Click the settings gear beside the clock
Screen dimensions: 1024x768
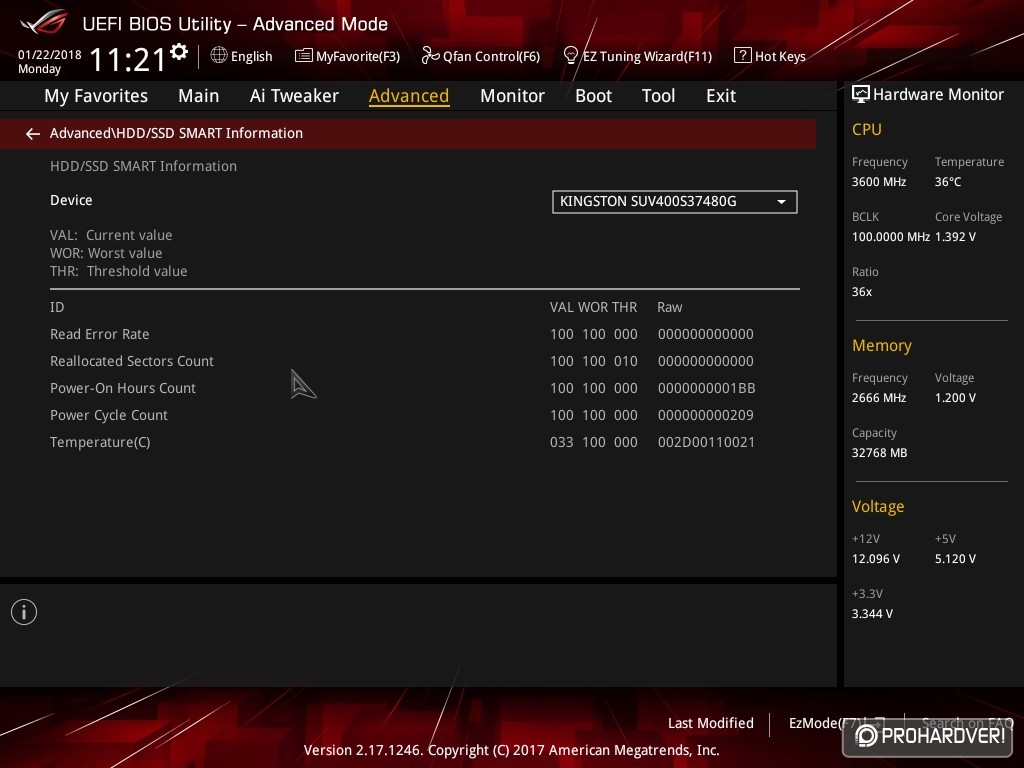pos(179,51)
